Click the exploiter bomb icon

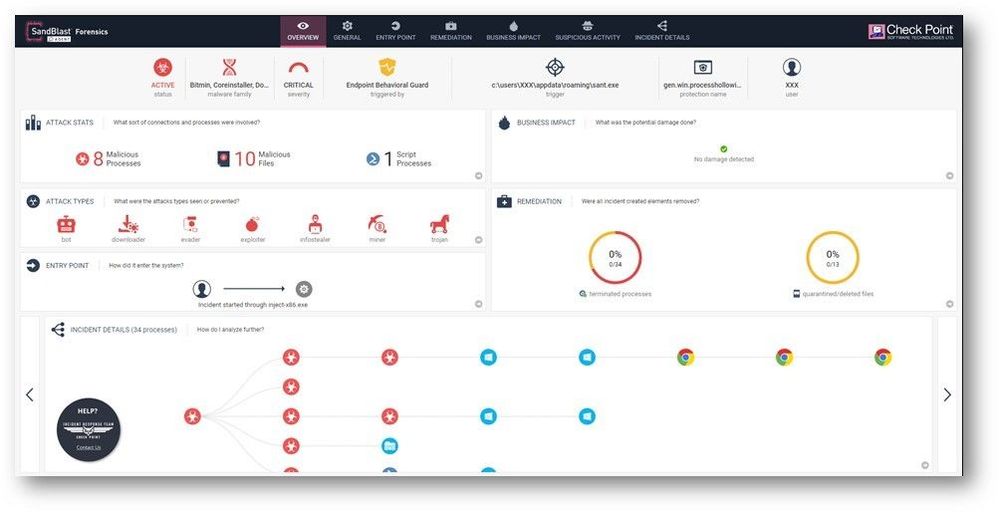point(253,224)
